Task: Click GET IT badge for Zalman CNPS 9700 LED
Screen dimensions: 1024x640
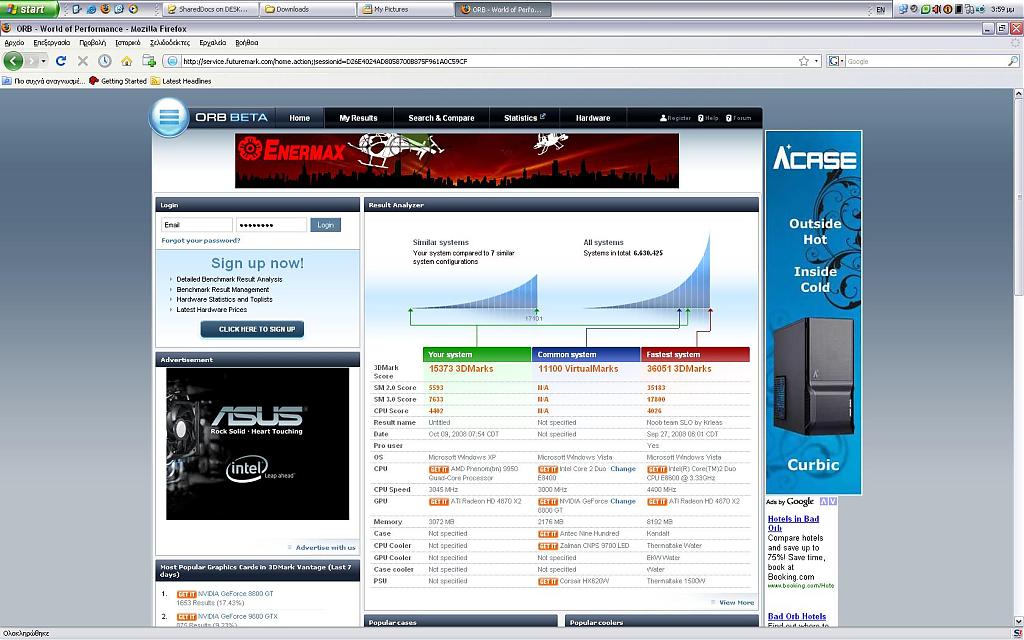Action: (x=547, y=546)
